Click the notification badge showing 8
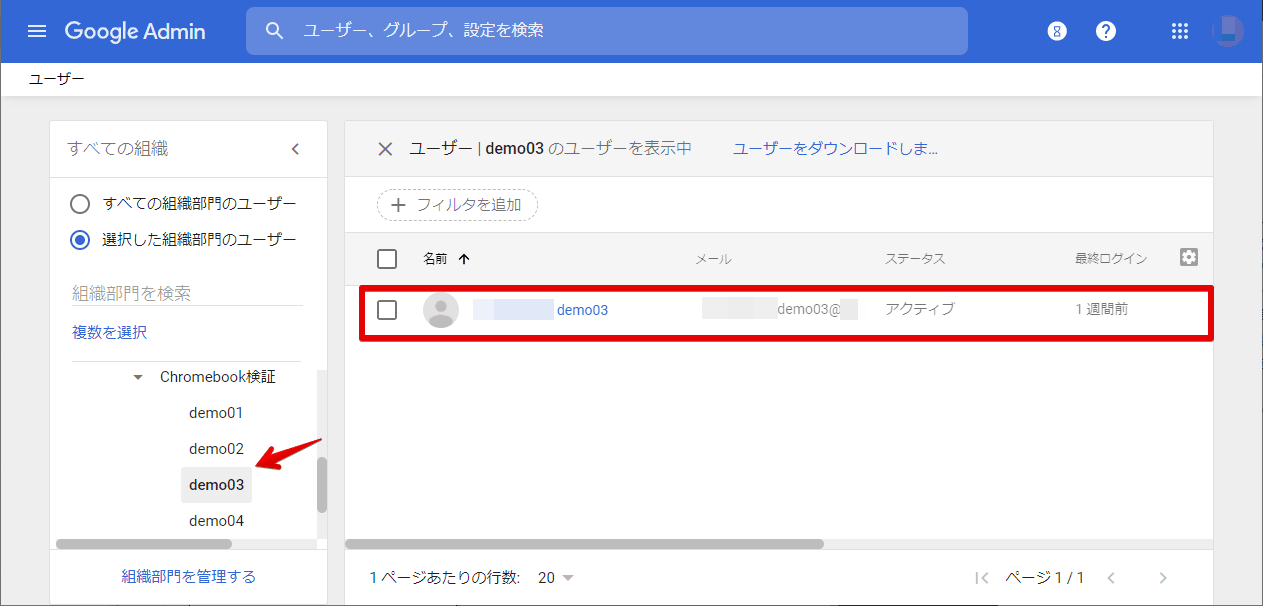The height and width of the screenshot is (606, 1263). 1057,31
